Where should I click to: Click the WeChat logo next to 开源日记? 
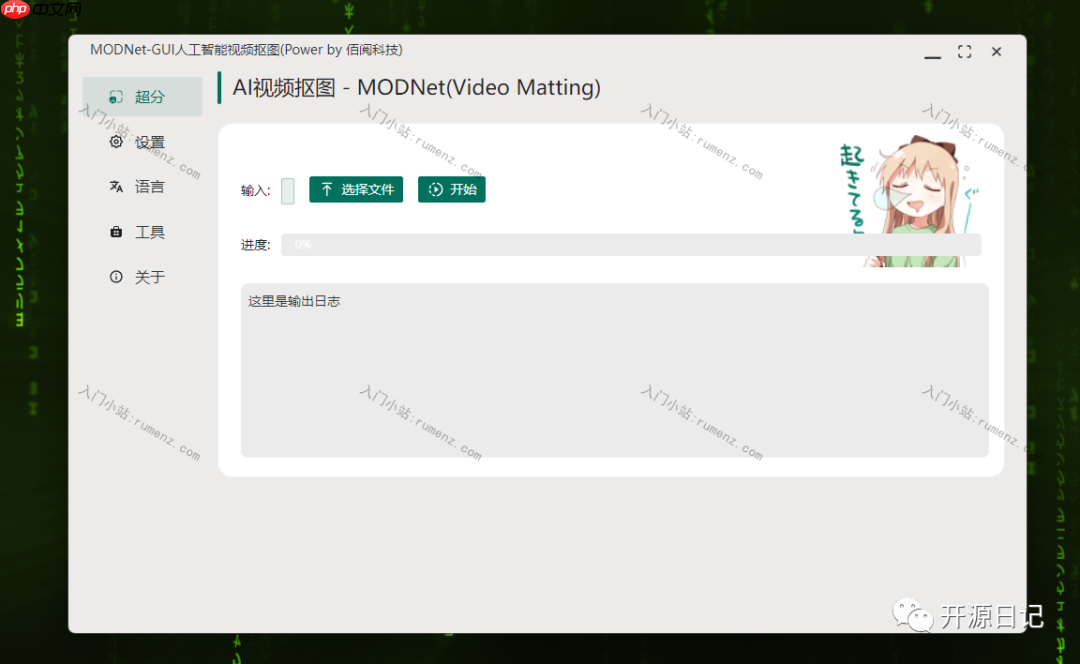pos(912,615)
